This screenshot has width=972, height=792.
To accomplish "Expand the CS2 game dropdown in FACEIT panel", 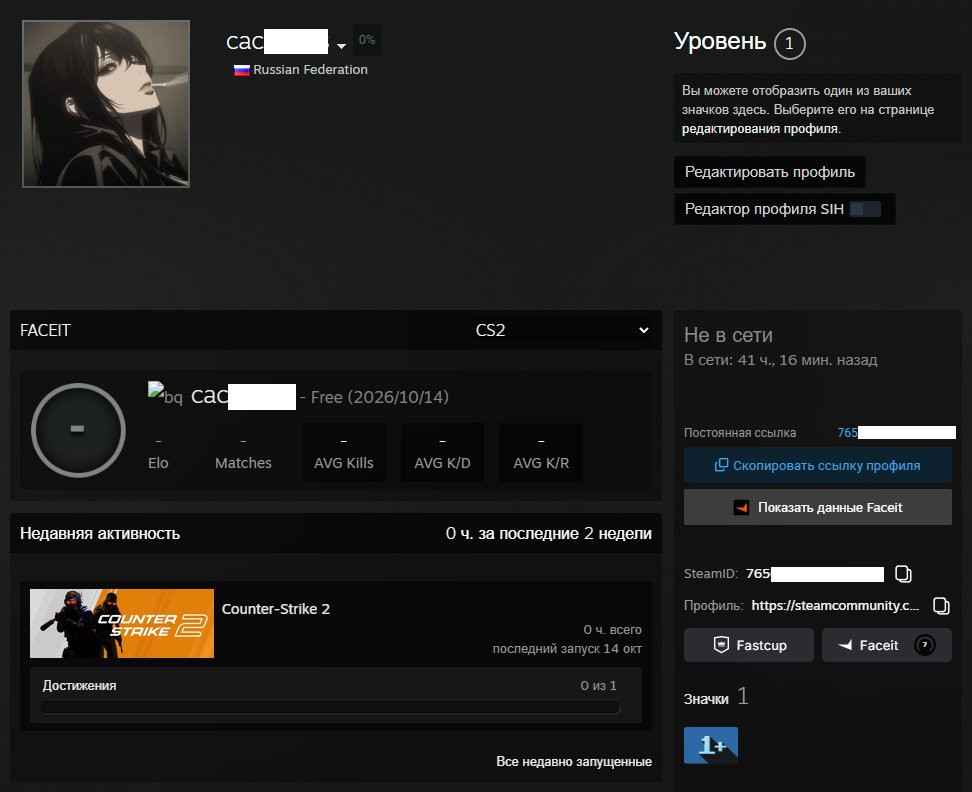I will point(562,330).
